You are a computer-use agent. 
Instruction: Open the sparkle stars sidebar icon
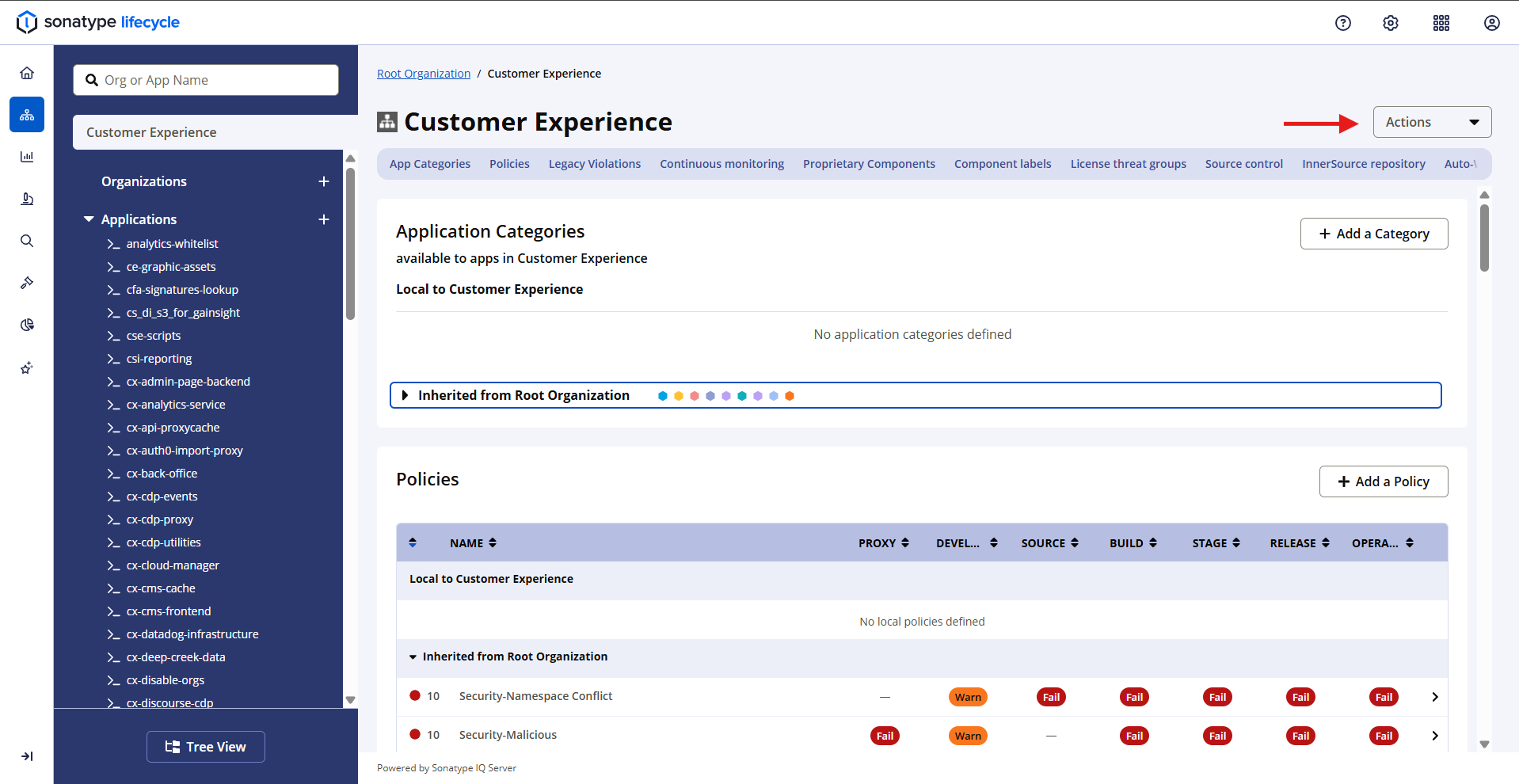click(27, 367)
